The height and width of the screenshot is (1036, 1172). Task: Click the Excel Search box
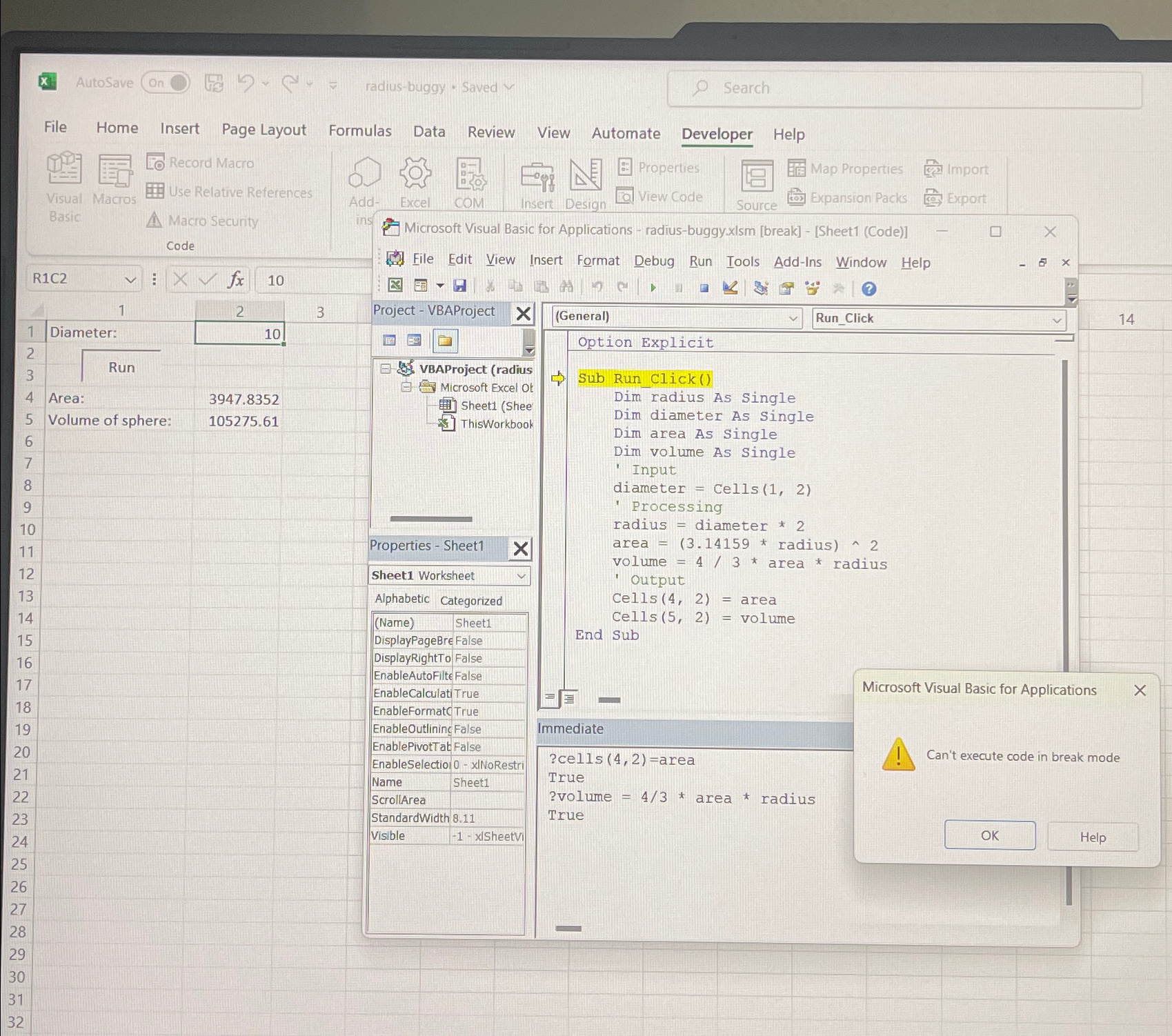click(x=904, y=89)
